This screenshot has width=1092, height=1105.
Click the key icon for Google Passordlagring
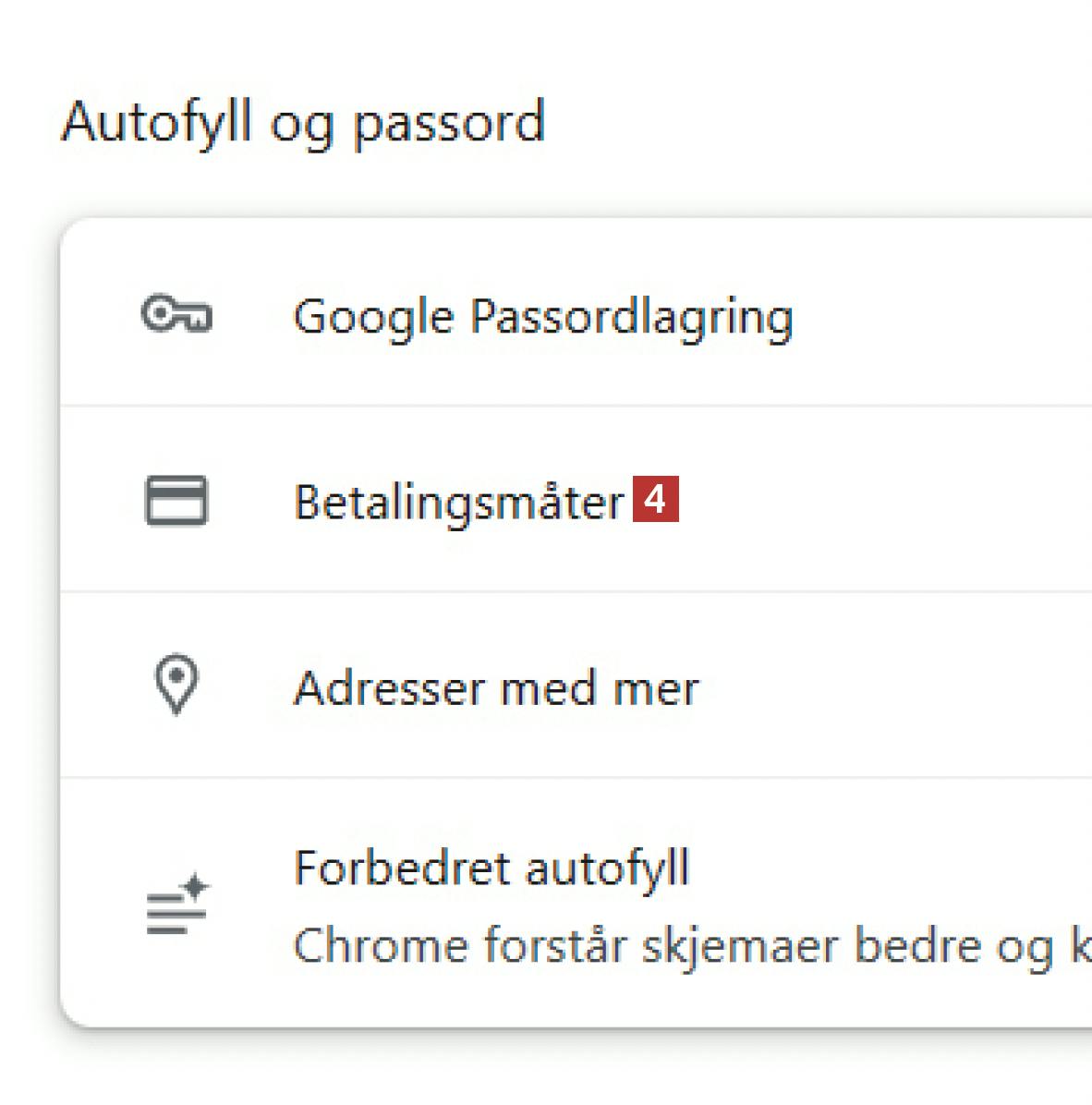coord(176,315)
